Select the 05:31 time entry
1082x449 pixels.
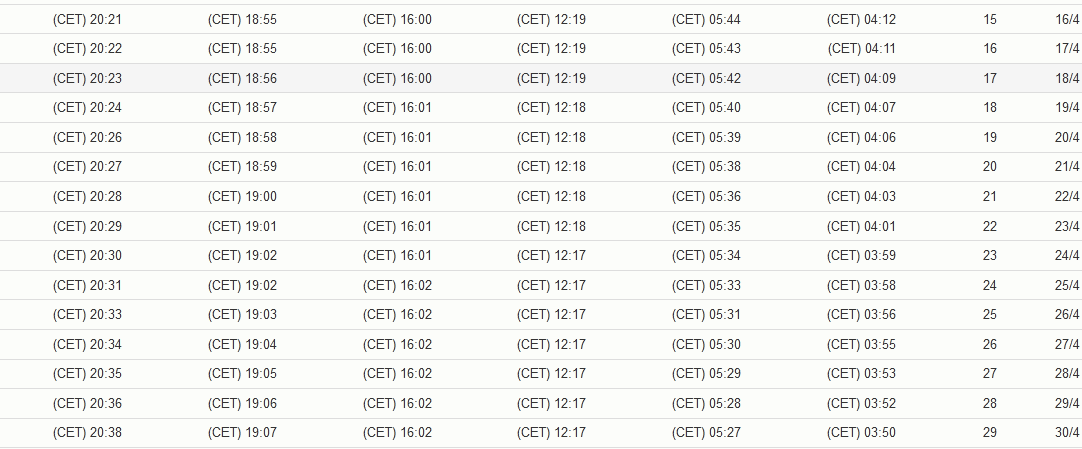(x=707, y=315)
